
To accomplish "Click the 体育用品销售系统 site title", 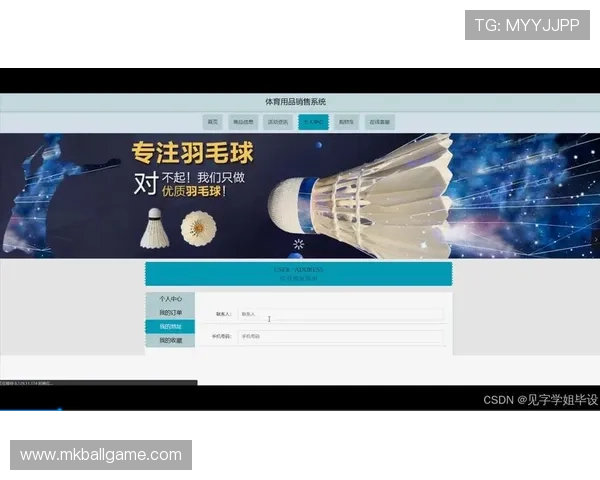I will [295, 102].
